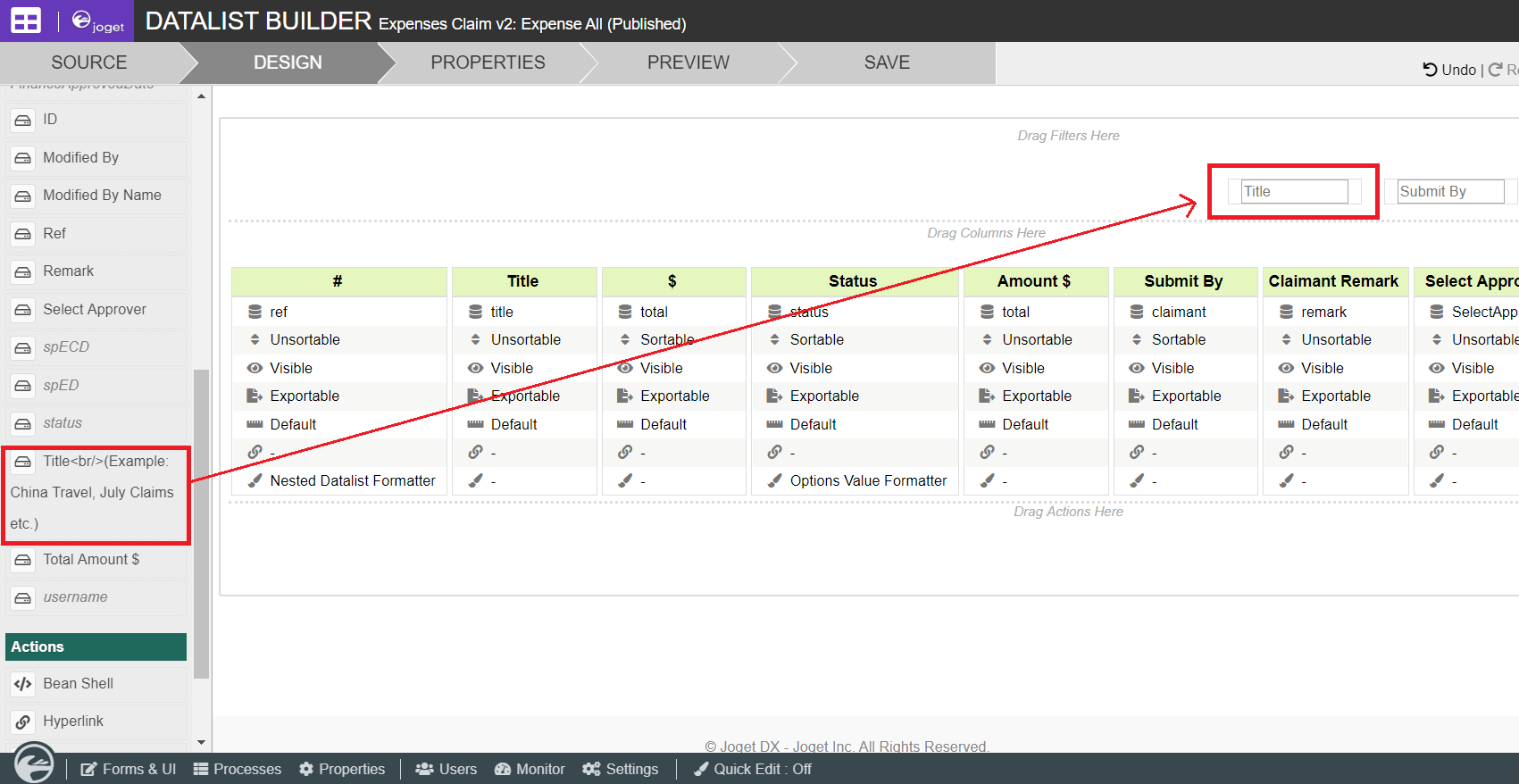Screen dimensions: 1519x784
Task: Click the database icon next to ref
Action: pos(255,312)
